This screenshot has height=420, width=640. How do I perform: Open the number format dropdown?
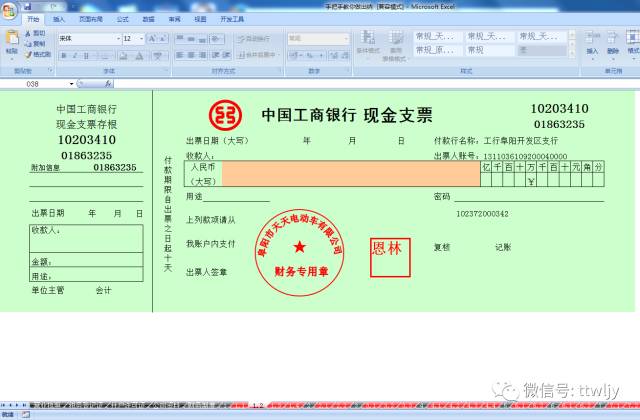tap(346, 39)
